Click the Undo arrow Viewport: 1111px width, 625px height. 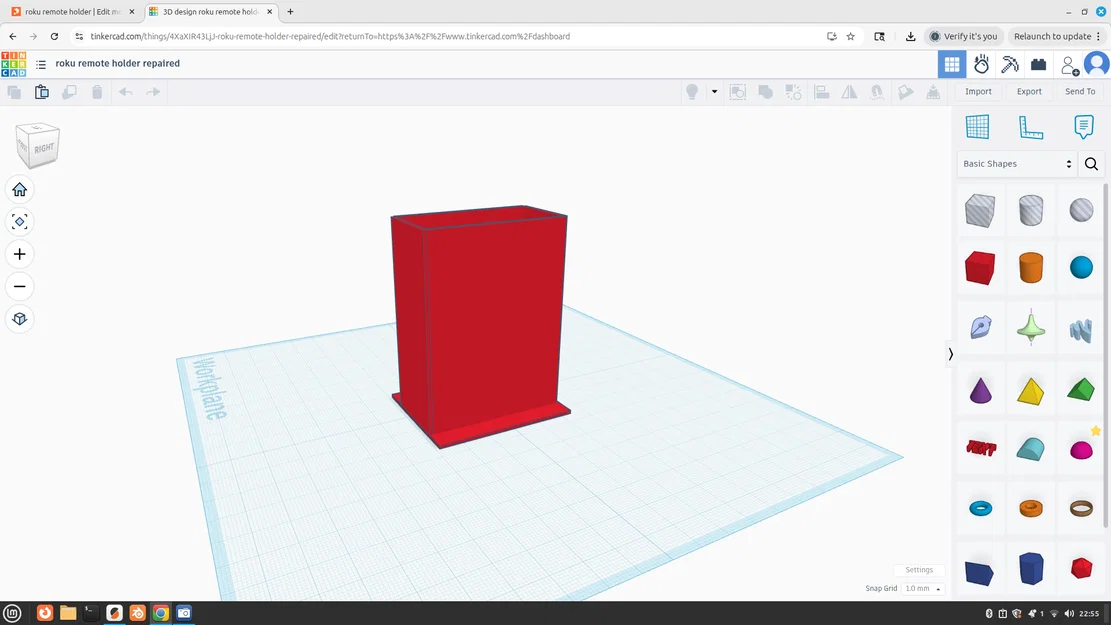click(x=125, y=92)
